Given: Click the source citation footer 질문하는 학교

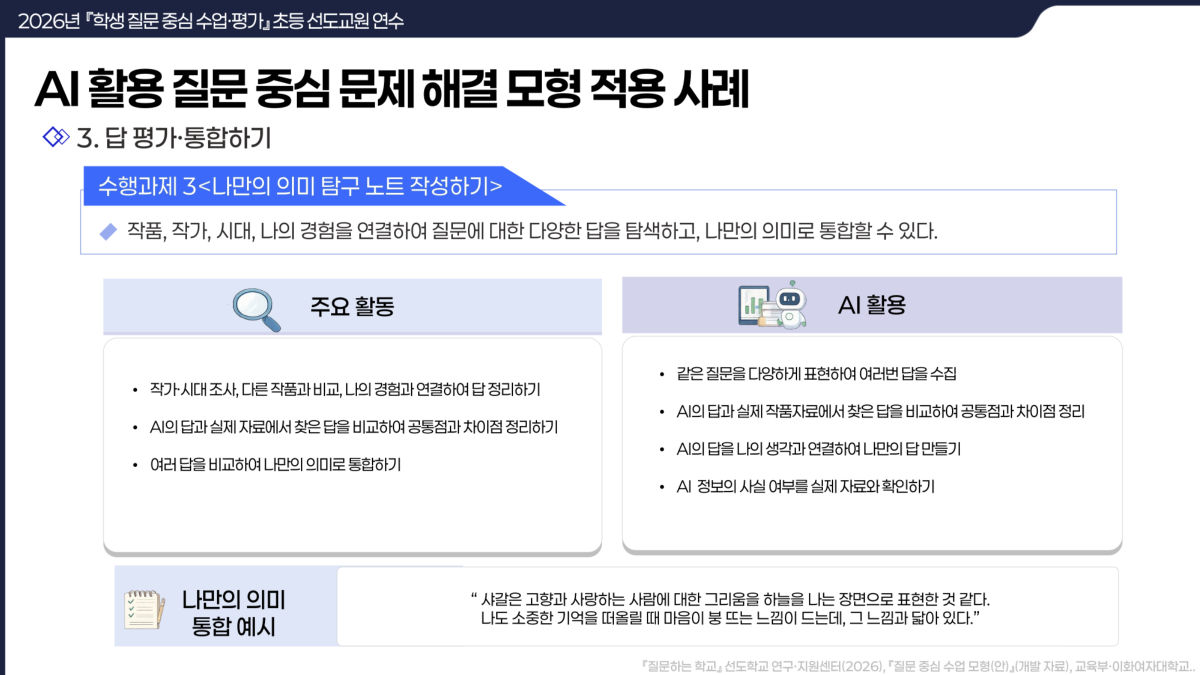Looking at the screenshot, I should coord(916,664).
